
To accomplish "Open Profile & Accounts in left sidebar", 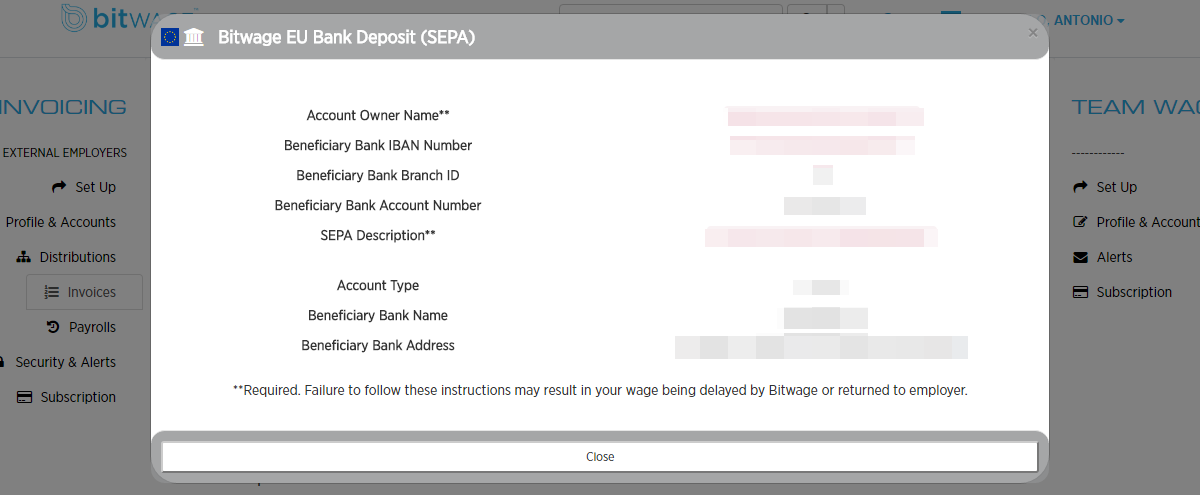I will pos(60,222).
